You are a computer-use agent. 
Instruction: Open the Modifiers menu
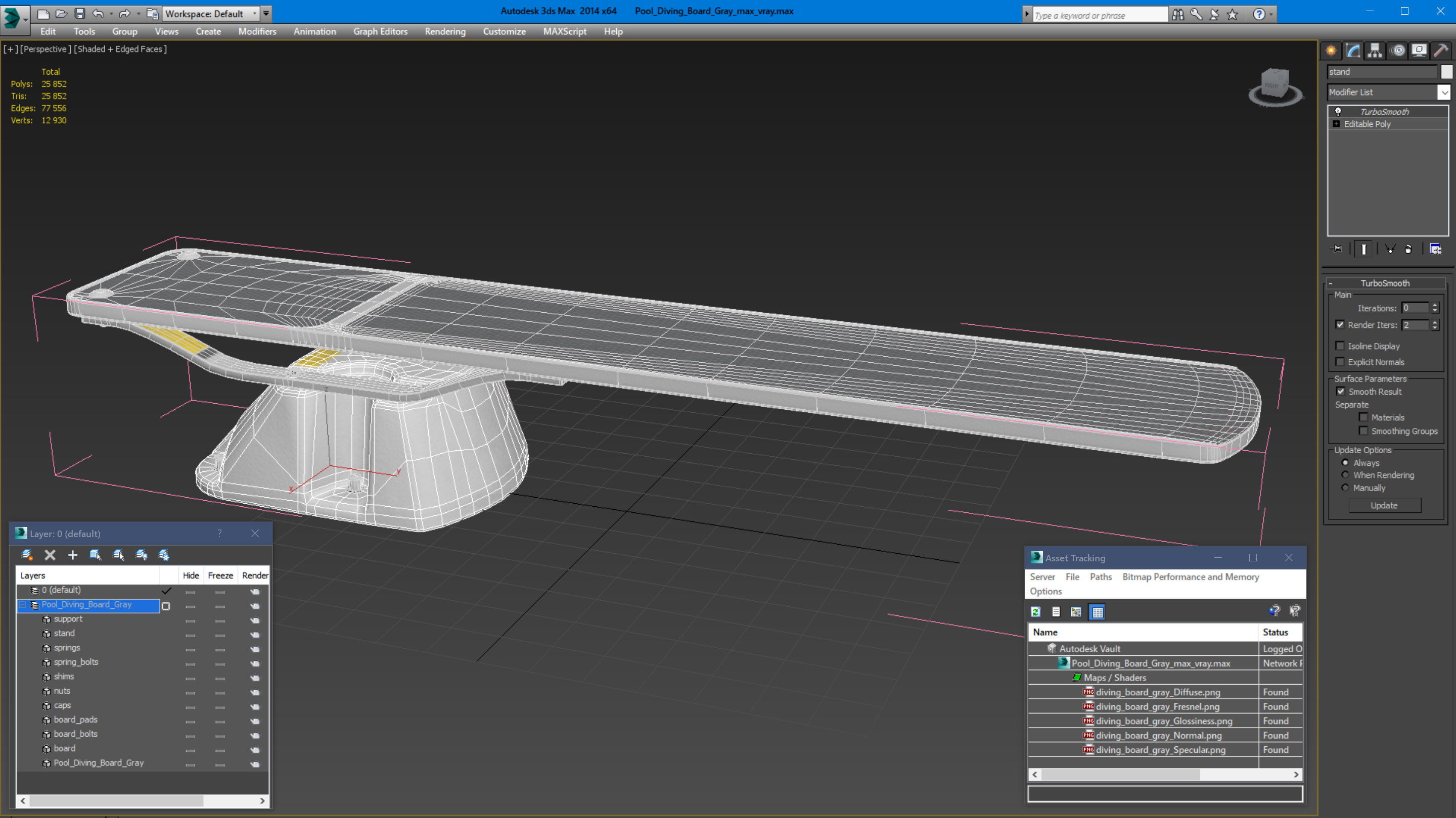257,32
